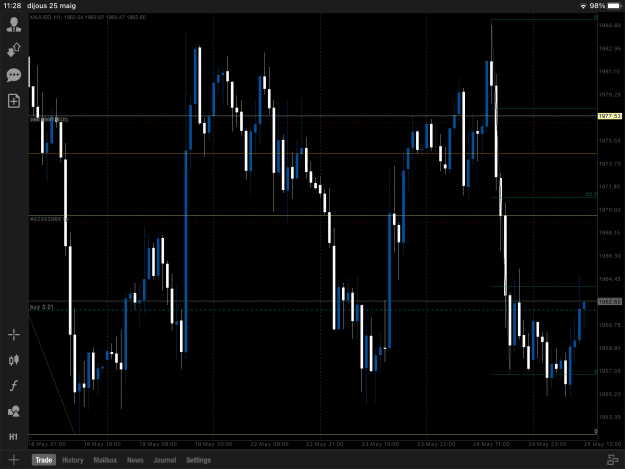Click the '19 May 20:00' time axis label
The height and width of the screenshot is (469, 625).
click(213, 444)
